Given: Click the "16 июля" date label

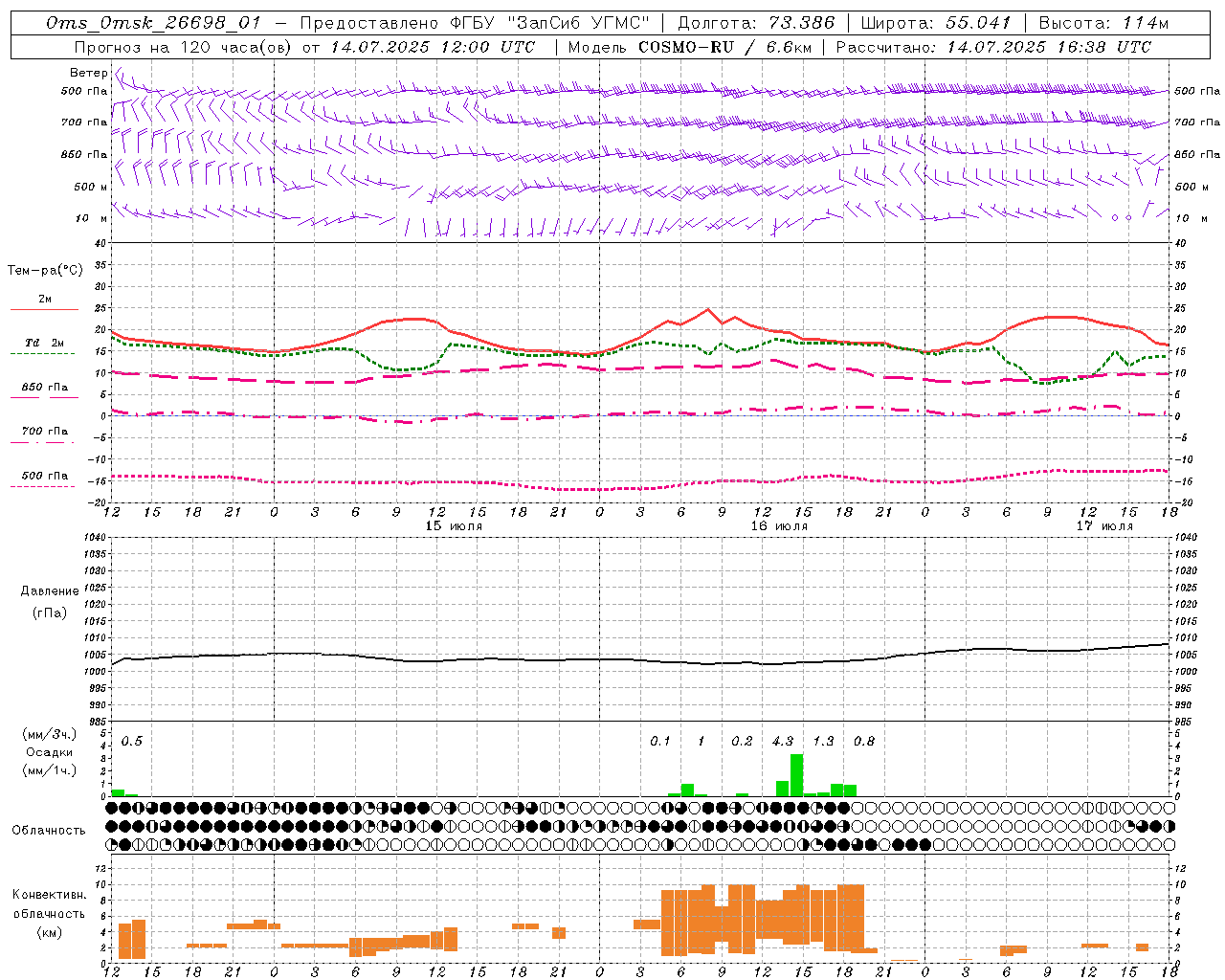Looking at the screenshot, I should [x=779, y=526].
